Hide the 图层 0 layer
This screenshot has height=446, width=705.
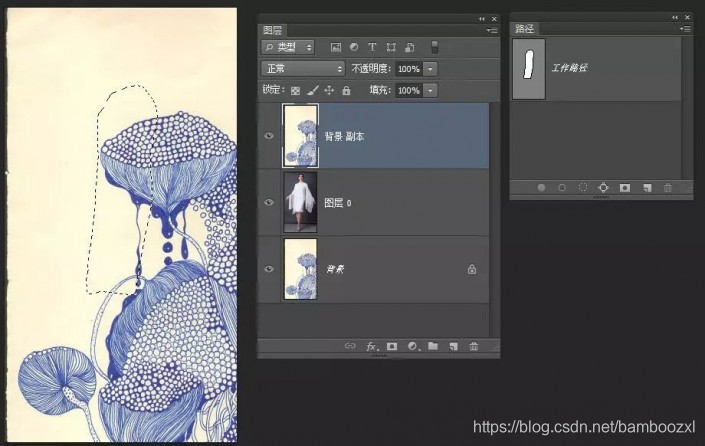point(269,202)
